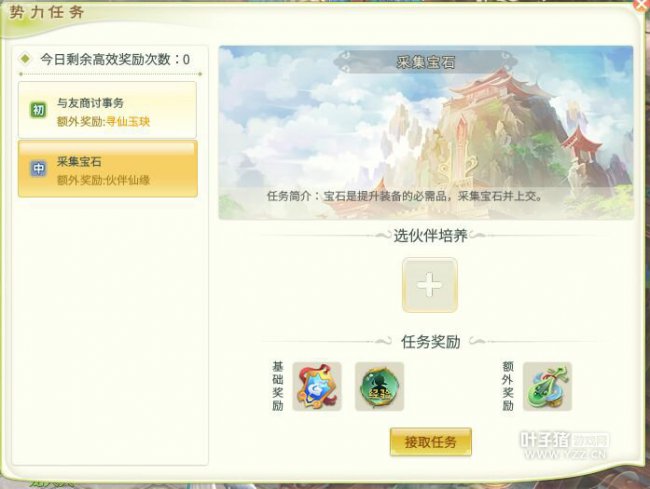The width and height of the screenshot is (650, 489).
Task: Select the 采集宝石 task entry
Action: pos(107,169)
